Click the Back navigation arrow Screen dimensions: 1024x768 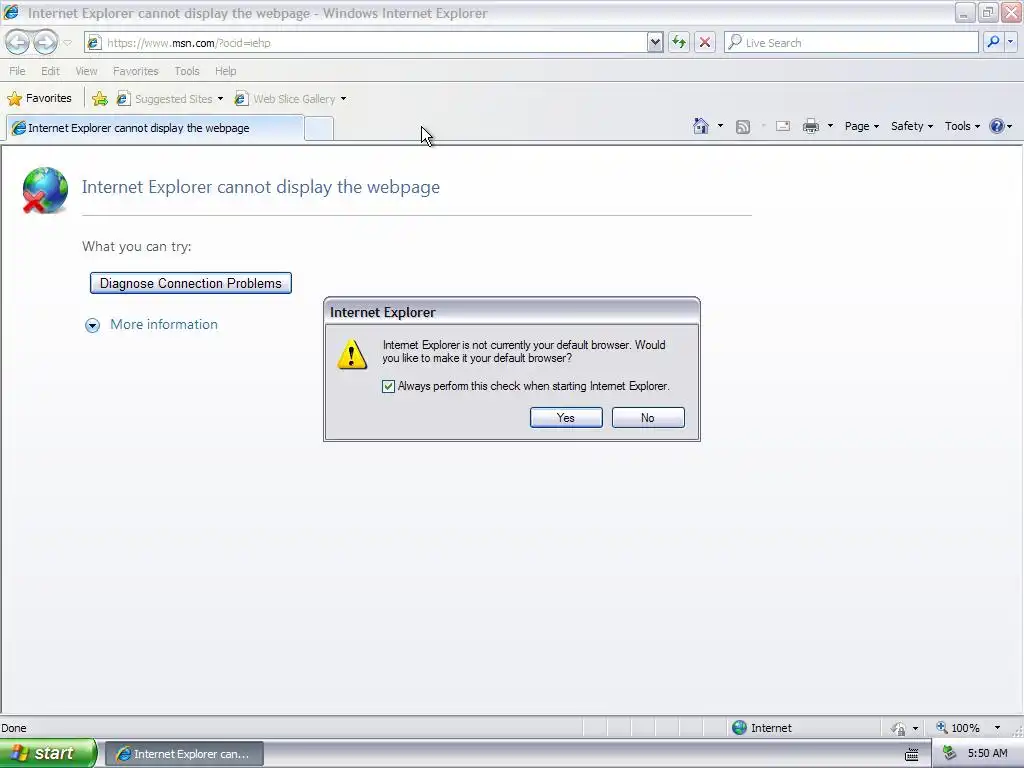pos(18,42)
